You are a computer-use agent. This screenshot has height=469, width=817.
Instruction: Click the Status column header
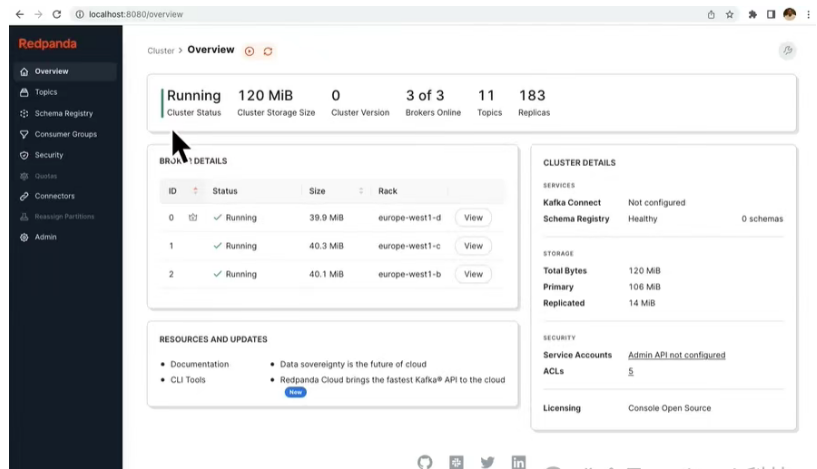click(225, 191)
